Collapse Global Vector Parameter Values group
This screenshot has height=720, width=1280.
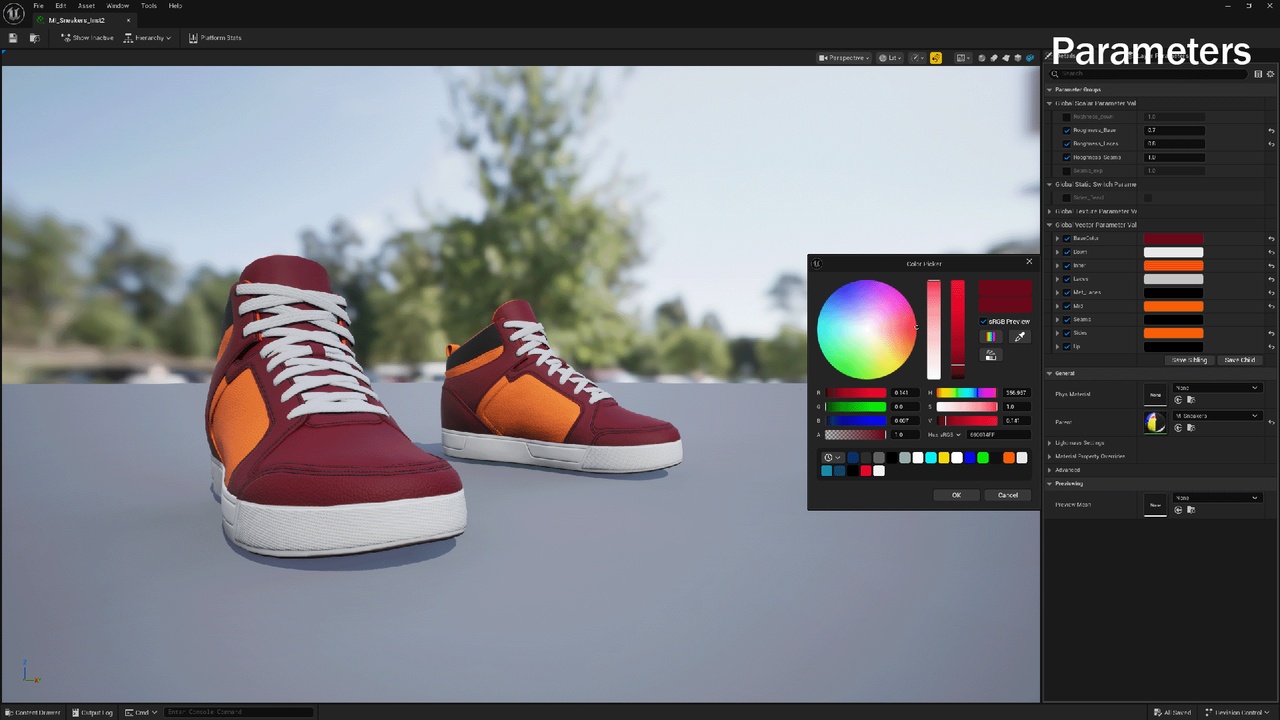click(1050, 225)
